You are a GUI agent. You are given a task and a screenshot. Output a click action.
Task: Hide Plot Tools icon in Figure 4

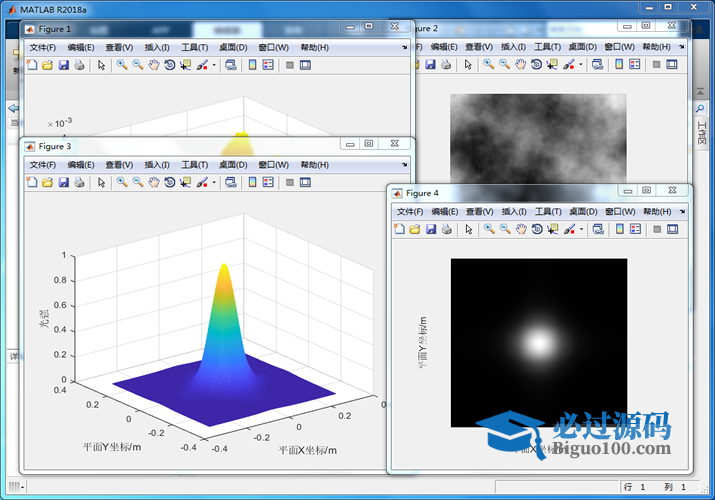point(657,229)
